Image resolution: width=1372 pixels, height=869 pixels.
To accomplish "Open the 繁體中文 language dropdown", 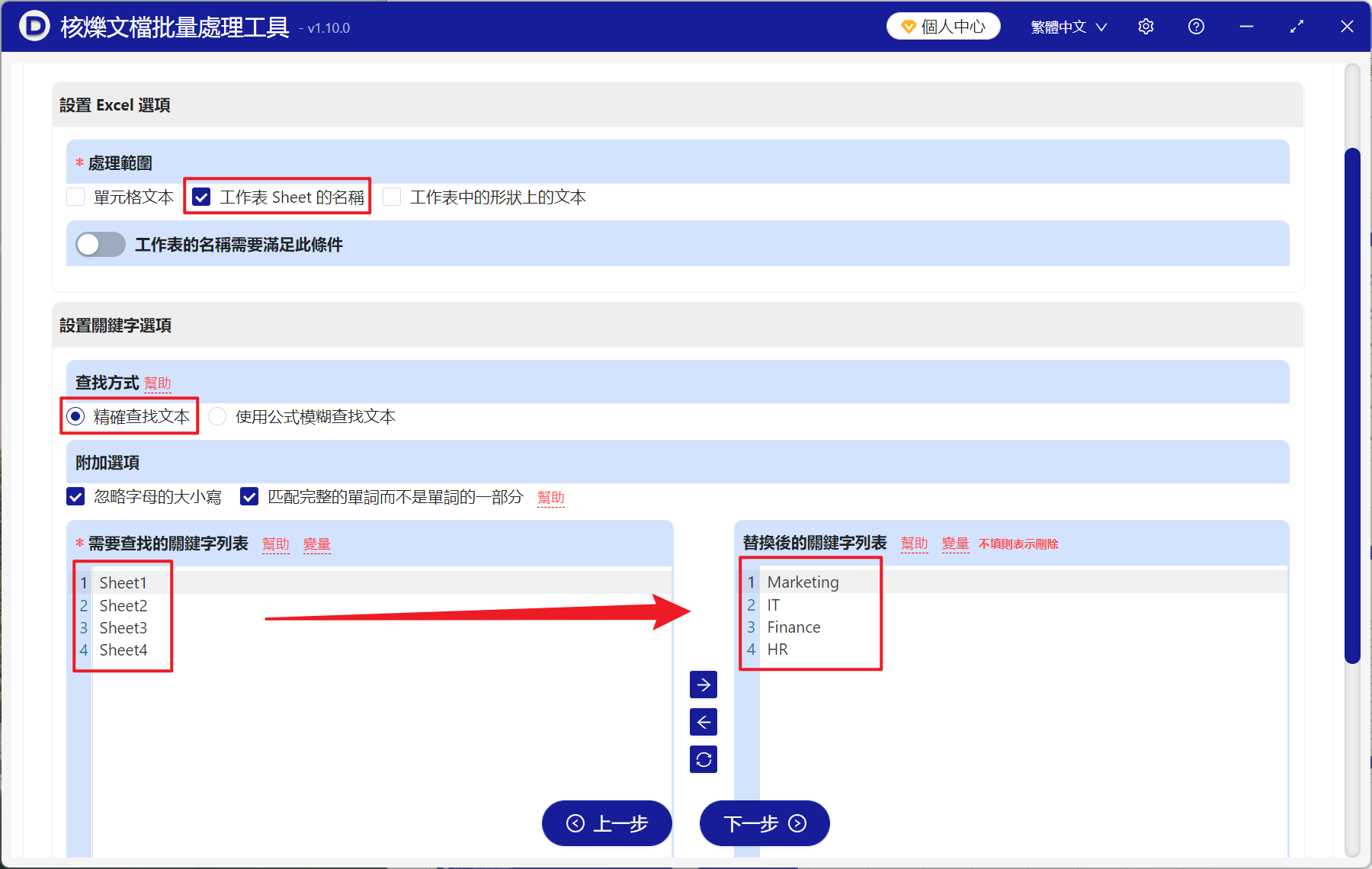I will point(1066,25).
